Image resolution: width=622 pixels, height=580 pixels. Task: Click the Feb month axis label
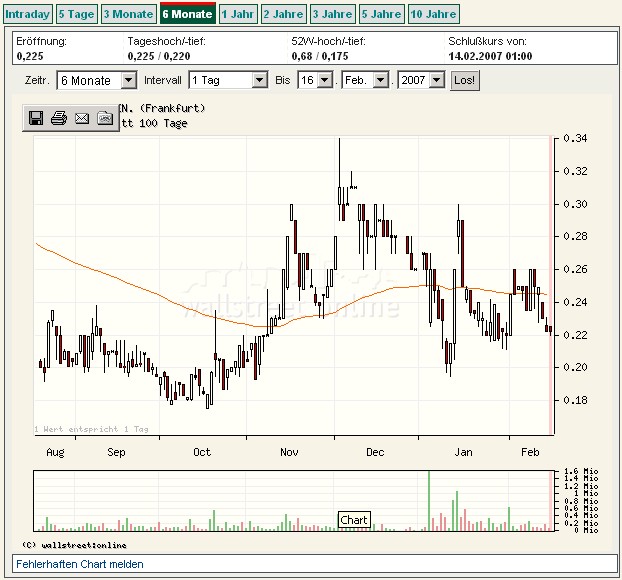click(530, 452)
